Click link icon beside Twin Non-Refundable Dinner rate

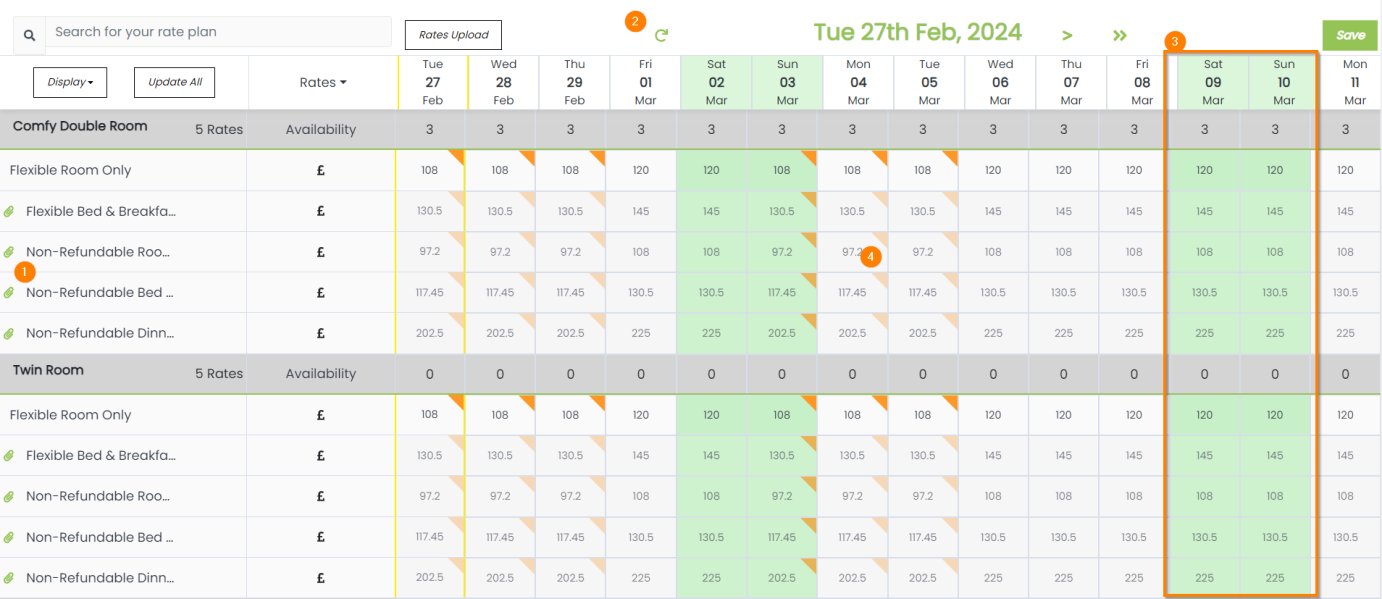pos(9,578)
